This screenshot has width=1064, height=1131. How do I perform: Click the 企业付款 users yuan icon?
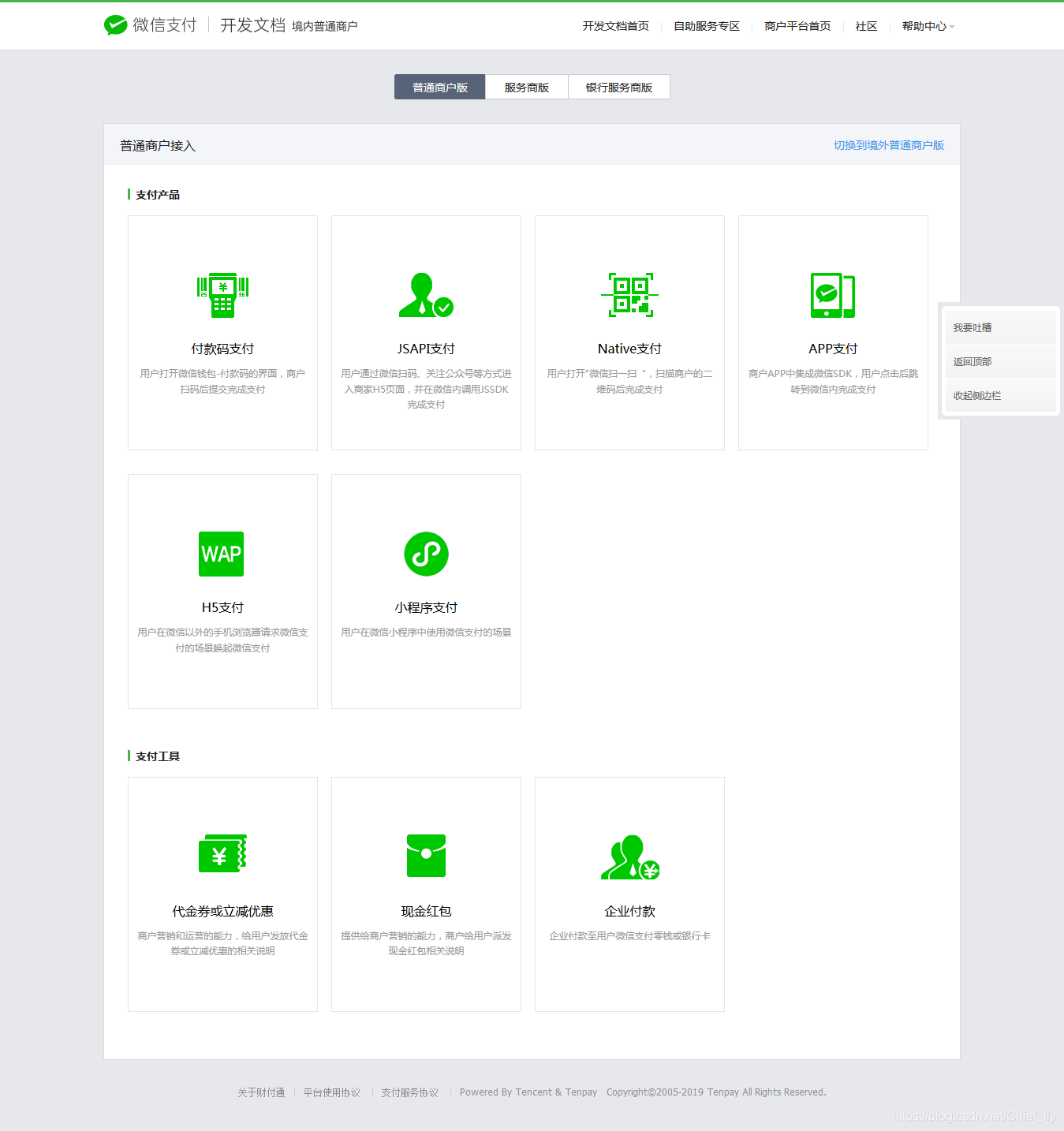pyautogui.click(x=629, y=857)
